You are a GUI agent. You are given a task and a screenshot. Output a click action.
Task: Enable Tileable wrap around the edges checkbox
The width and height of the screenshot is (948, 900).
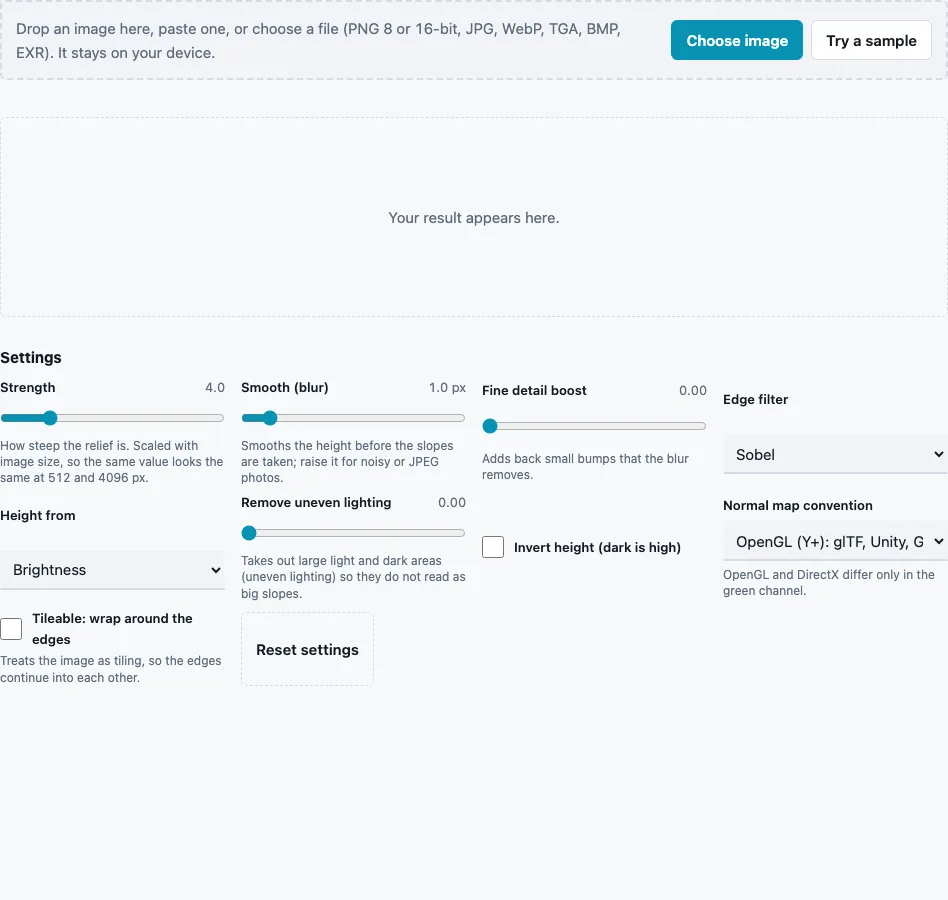pos(11,629)
